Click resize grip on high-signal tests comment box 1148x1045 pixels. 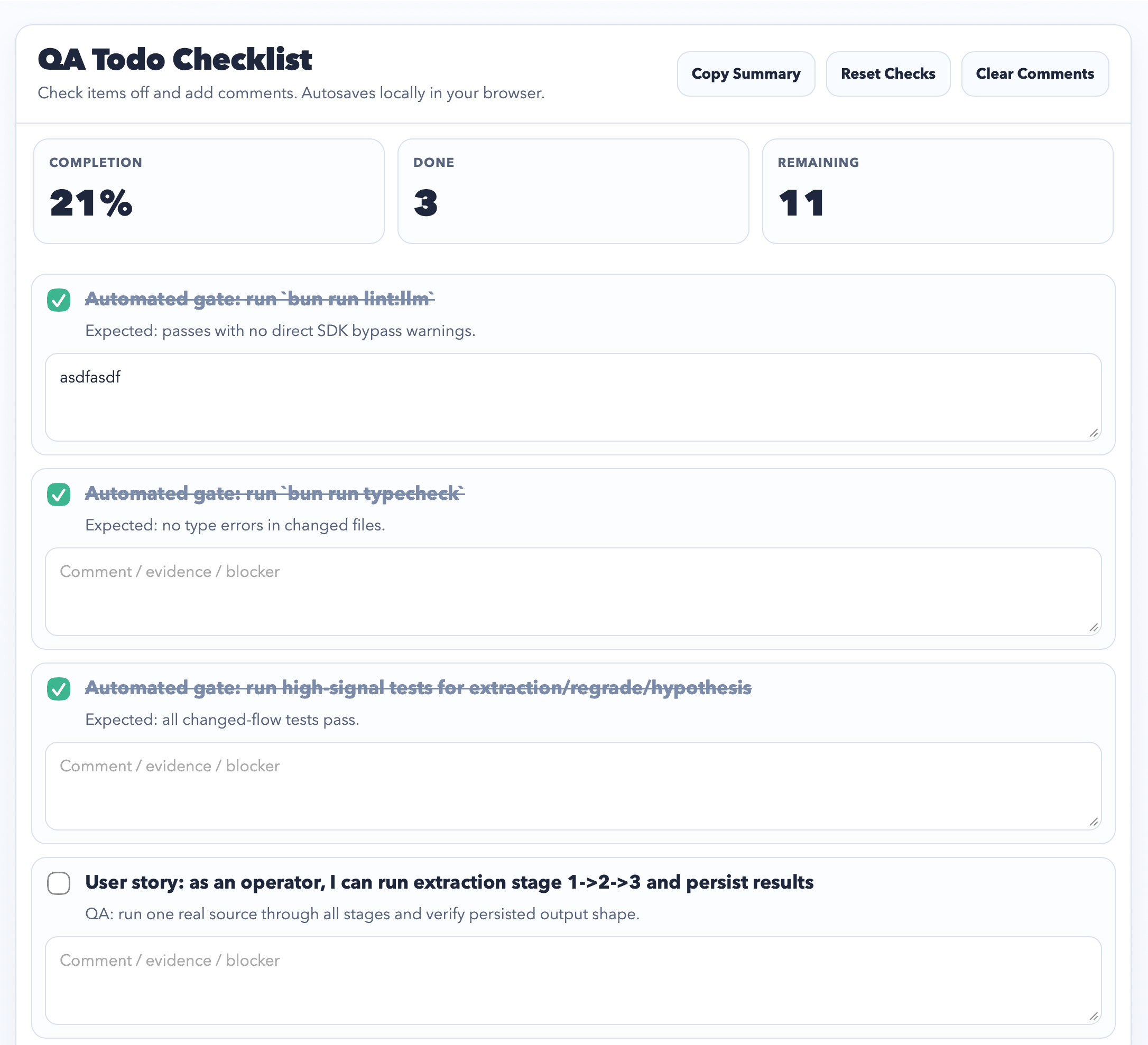pos(1094,823)
